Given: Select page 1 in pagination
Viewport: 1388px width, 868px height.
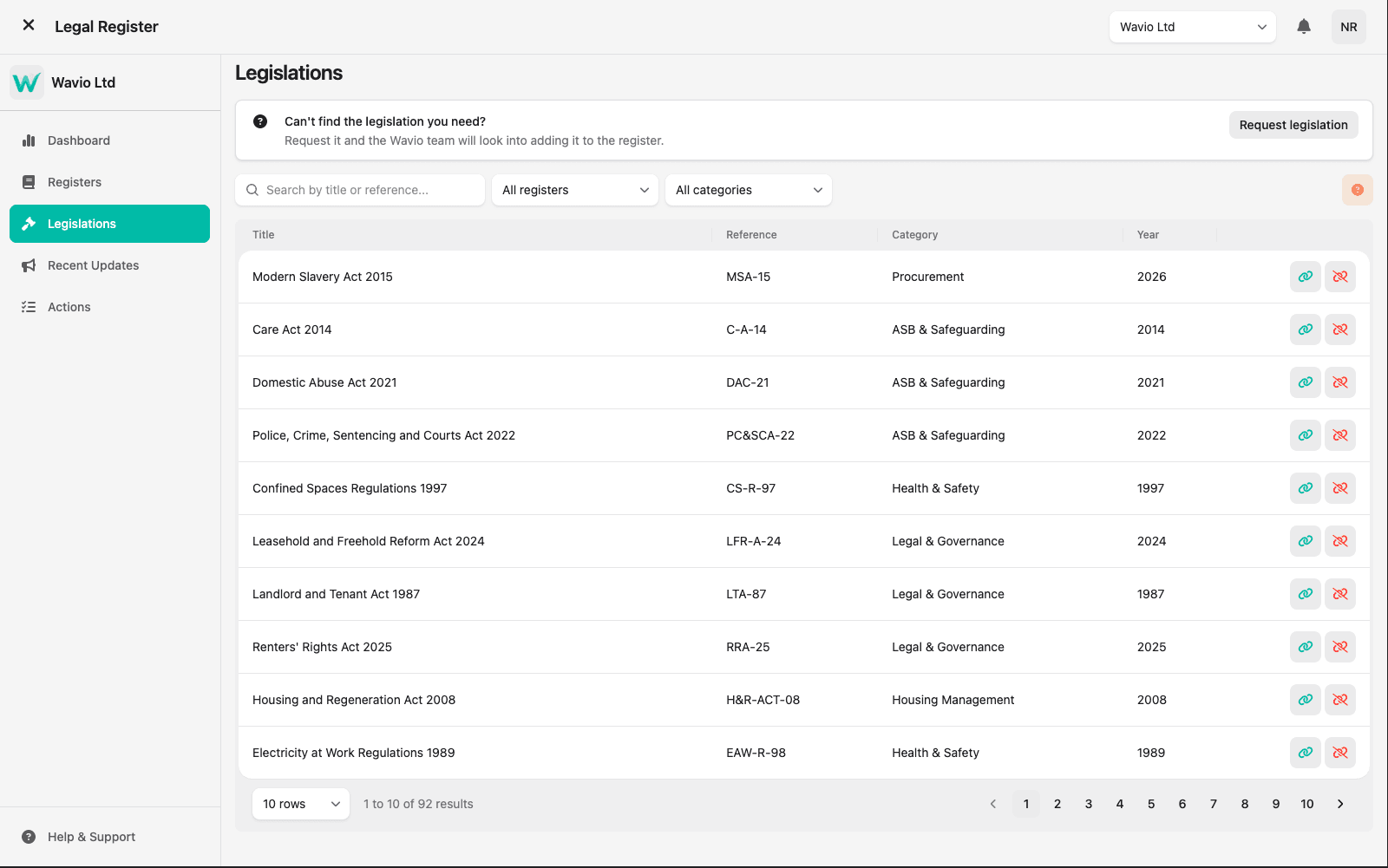Looking at the screenshot, I should point(1026,804).
